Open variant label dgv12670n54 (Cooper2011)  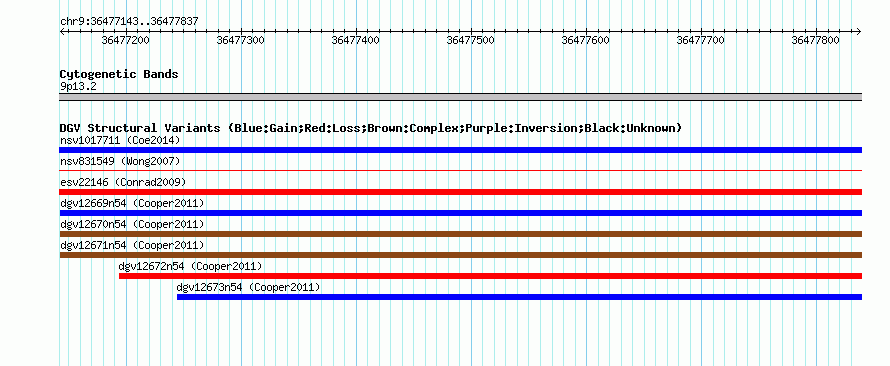[x=132, y=224]
